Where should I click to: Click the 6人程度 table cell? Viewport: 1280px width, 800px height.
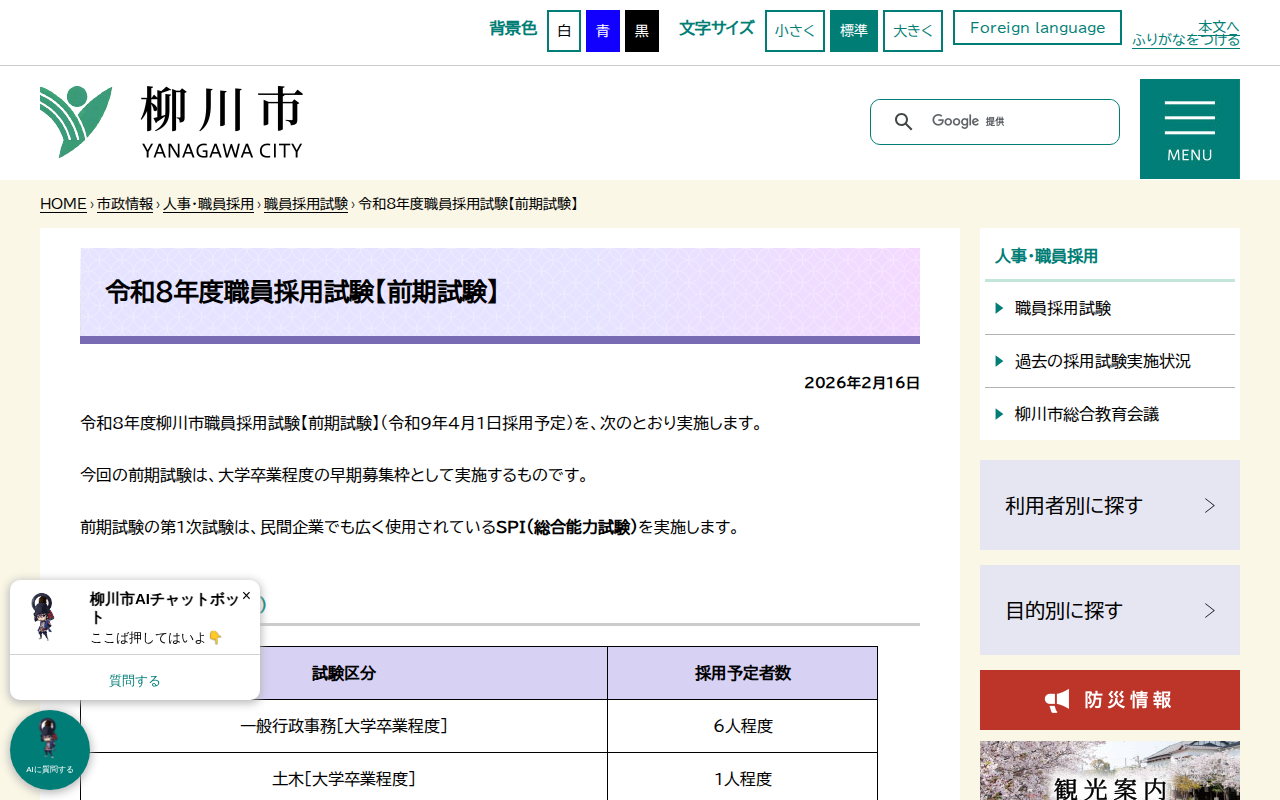pyautogui.click(x=743, y=726)
